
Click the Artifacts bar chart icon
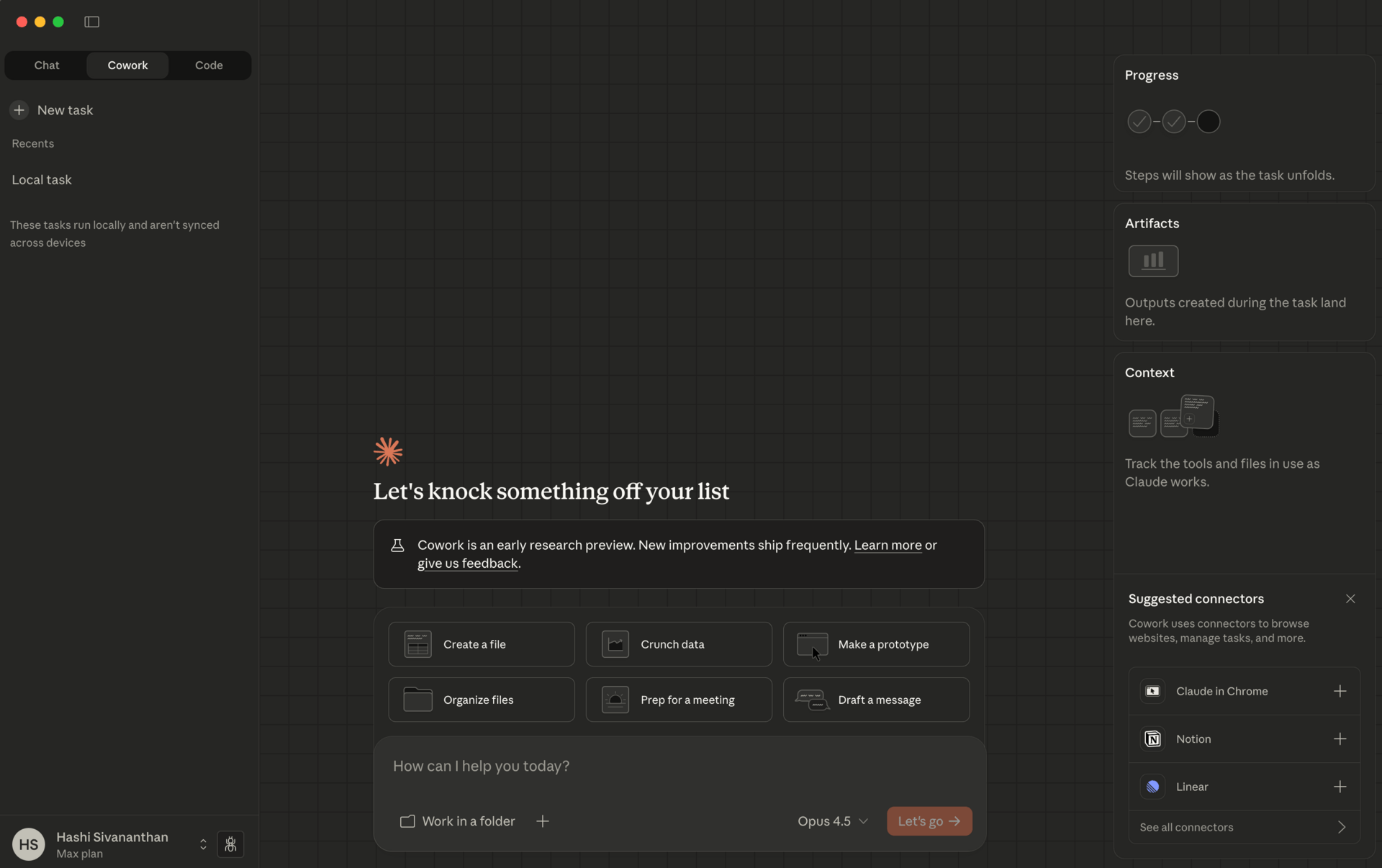point(1153,261)
